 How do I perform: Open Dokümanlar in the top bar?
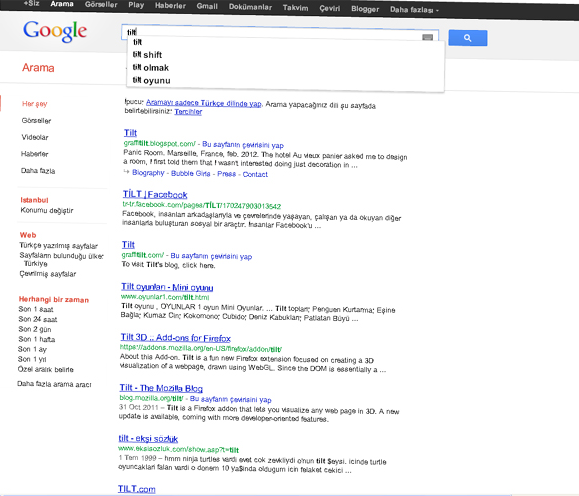(x=250, y=7)
